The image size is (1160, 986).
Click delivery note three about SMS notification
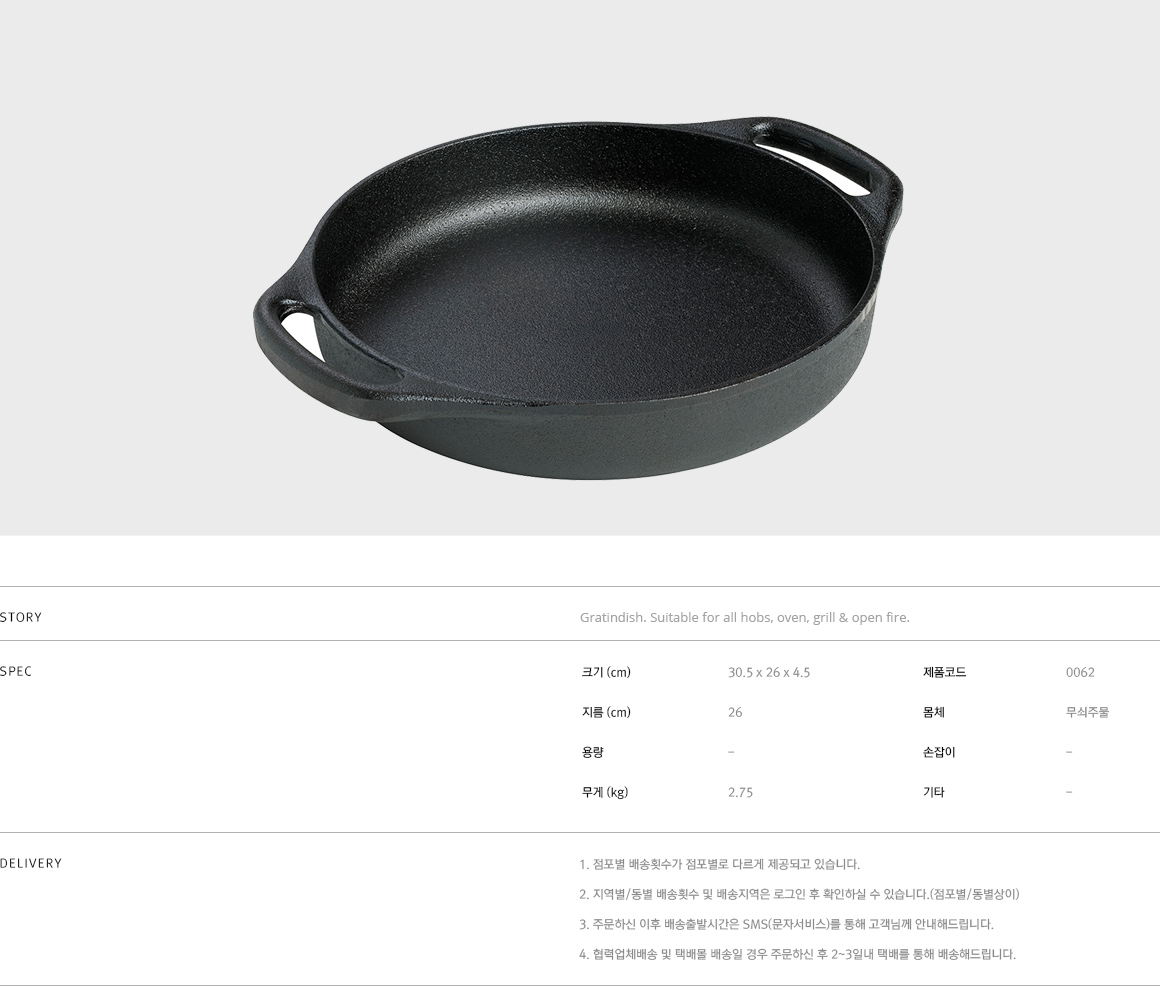tap(787, 924)
